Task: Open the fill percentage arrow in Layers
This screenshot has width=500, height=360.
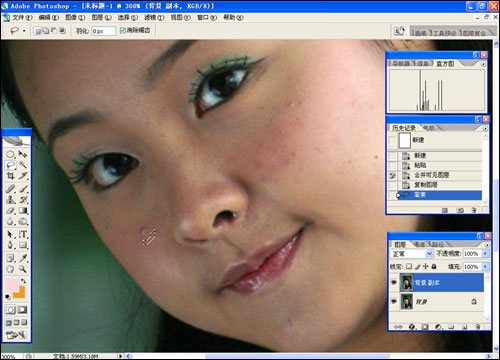Action: coord(485,267)
